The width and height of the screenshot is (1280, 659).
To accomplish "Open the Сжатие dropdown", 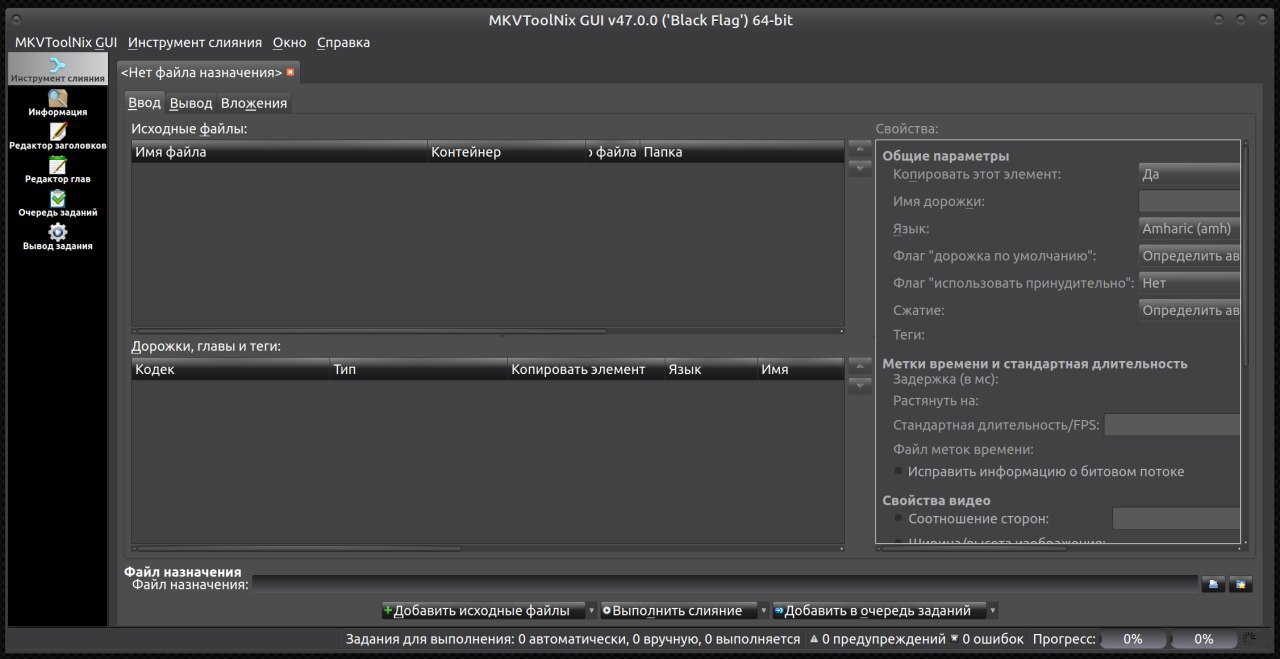I will (x=1189, y=310).
